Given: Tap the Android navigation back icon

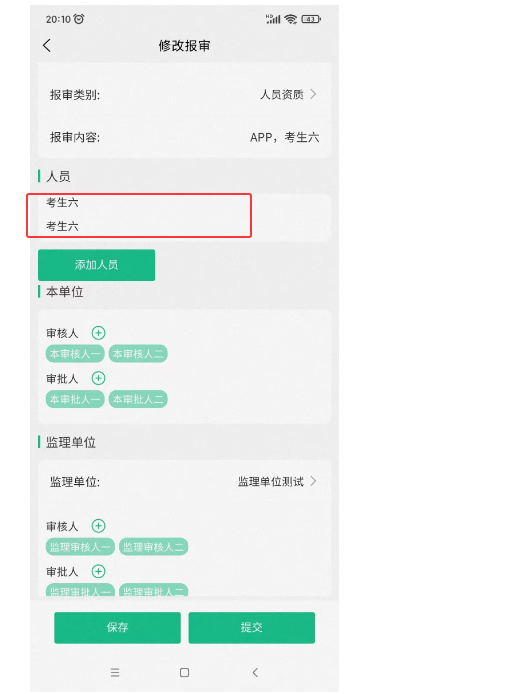Looking at the screenshot, I should 255,672.
